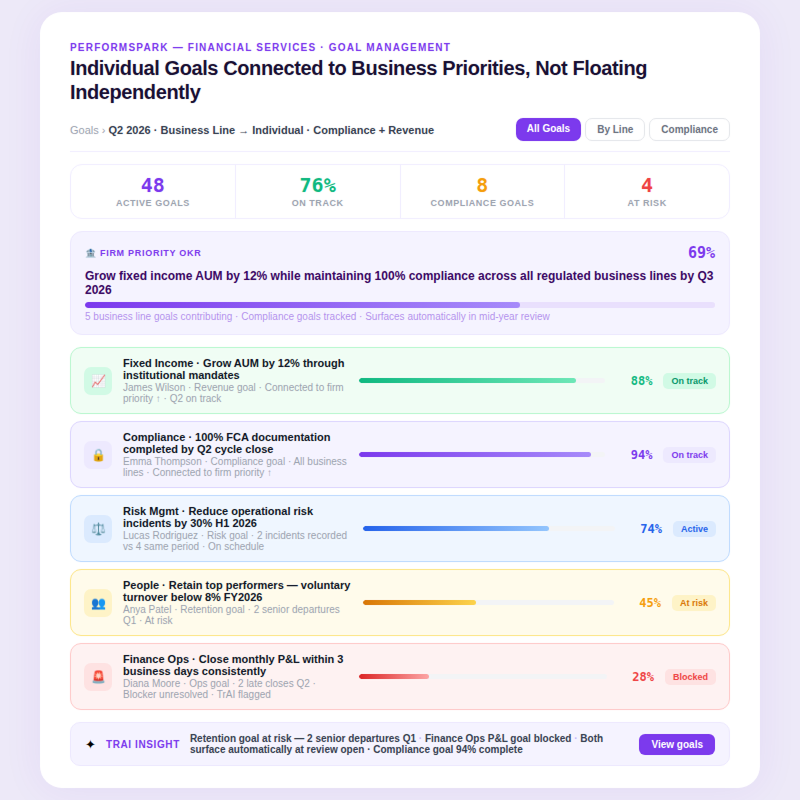Click the 'Individual Goals Connected' page heading
Viewport: 800px width, 800px height.
click(358, 80)
